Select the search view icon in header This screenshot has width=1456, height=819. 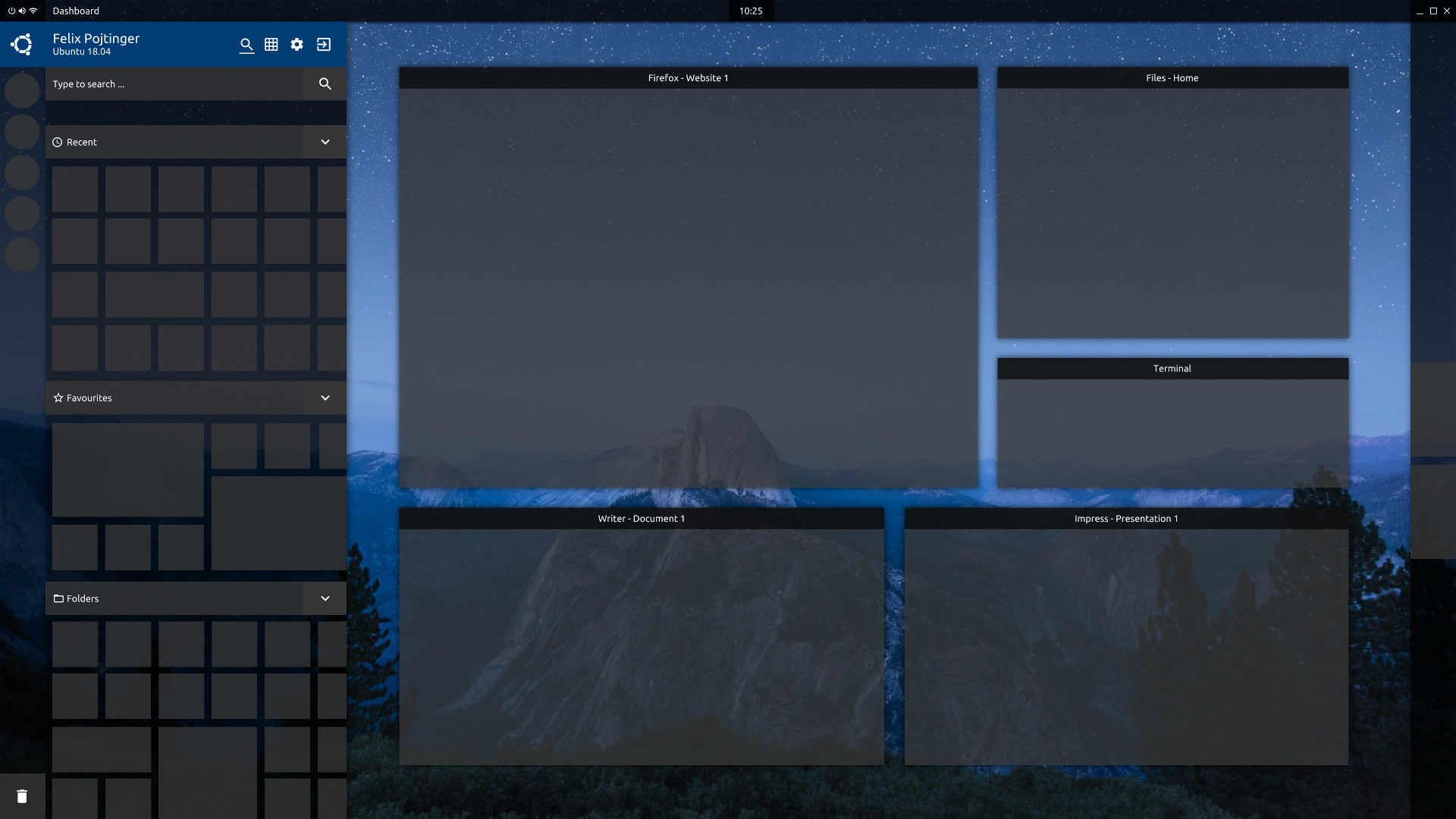click(x=246, y=45)
